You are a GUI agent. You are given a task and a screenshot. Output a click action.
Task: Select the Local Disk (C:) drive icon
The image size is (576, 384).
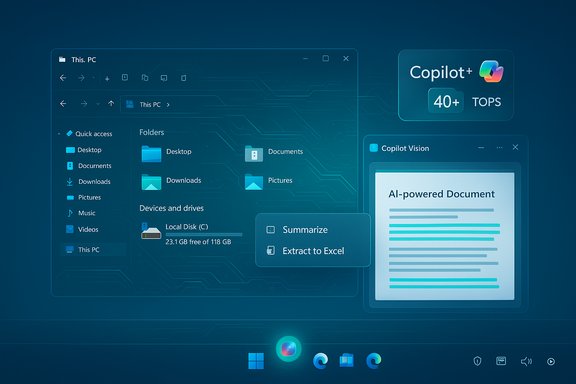point(151,232)
